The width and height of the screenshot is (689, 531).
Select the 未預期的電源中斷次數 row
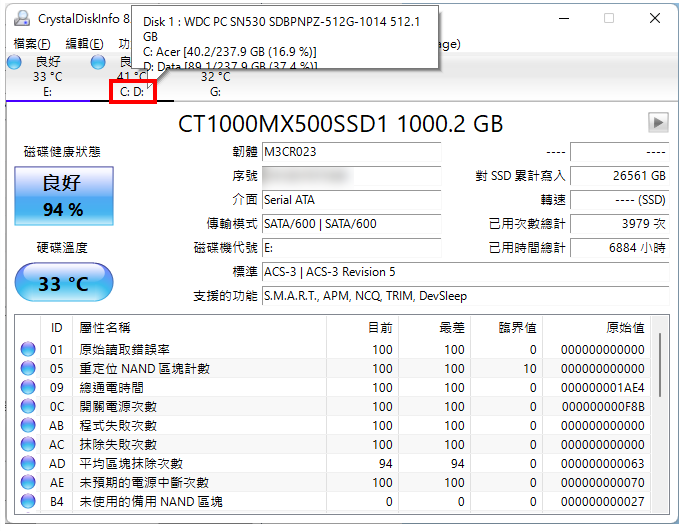coord(334,483)
